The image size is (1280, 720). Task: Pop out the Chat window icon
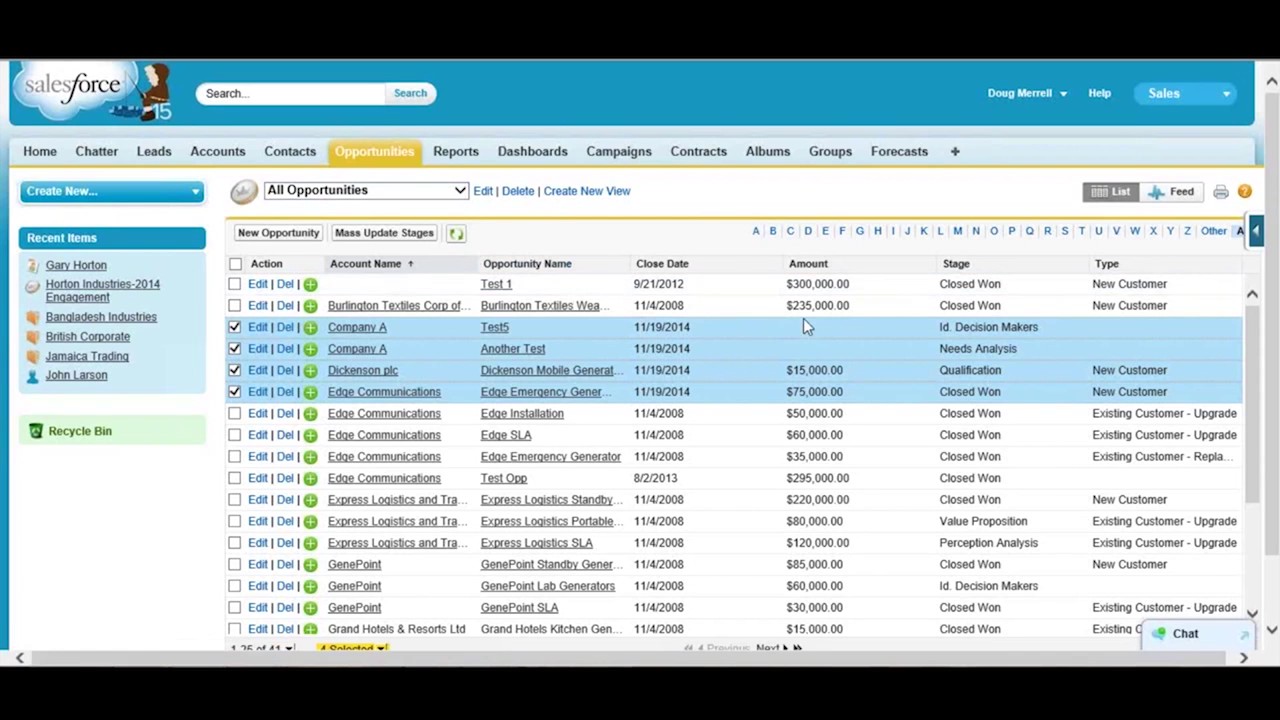click(1244, 634)
